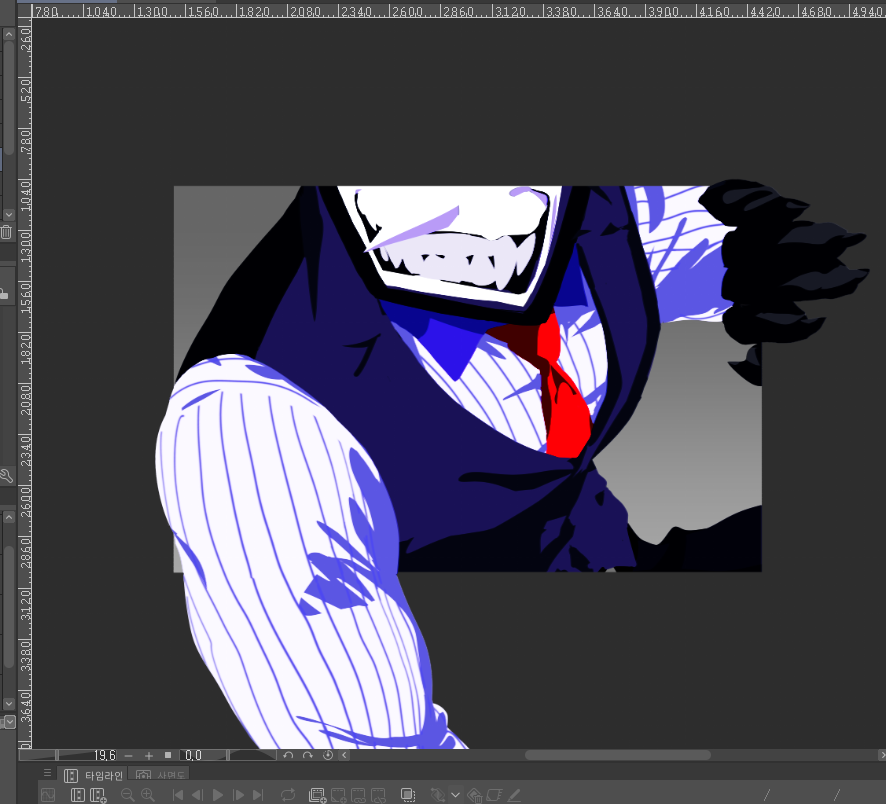
Task: Click the wrench settings icon on left panel
Action: 6,476
